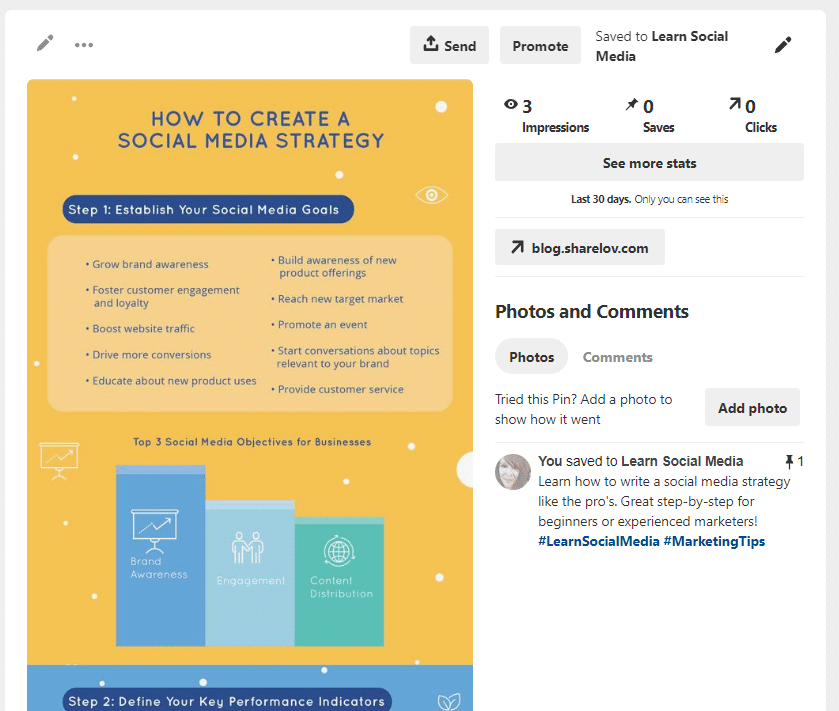839x711 pixels.
Task: Click the #MarketingTips hashtag
Action: coord(714,541)
